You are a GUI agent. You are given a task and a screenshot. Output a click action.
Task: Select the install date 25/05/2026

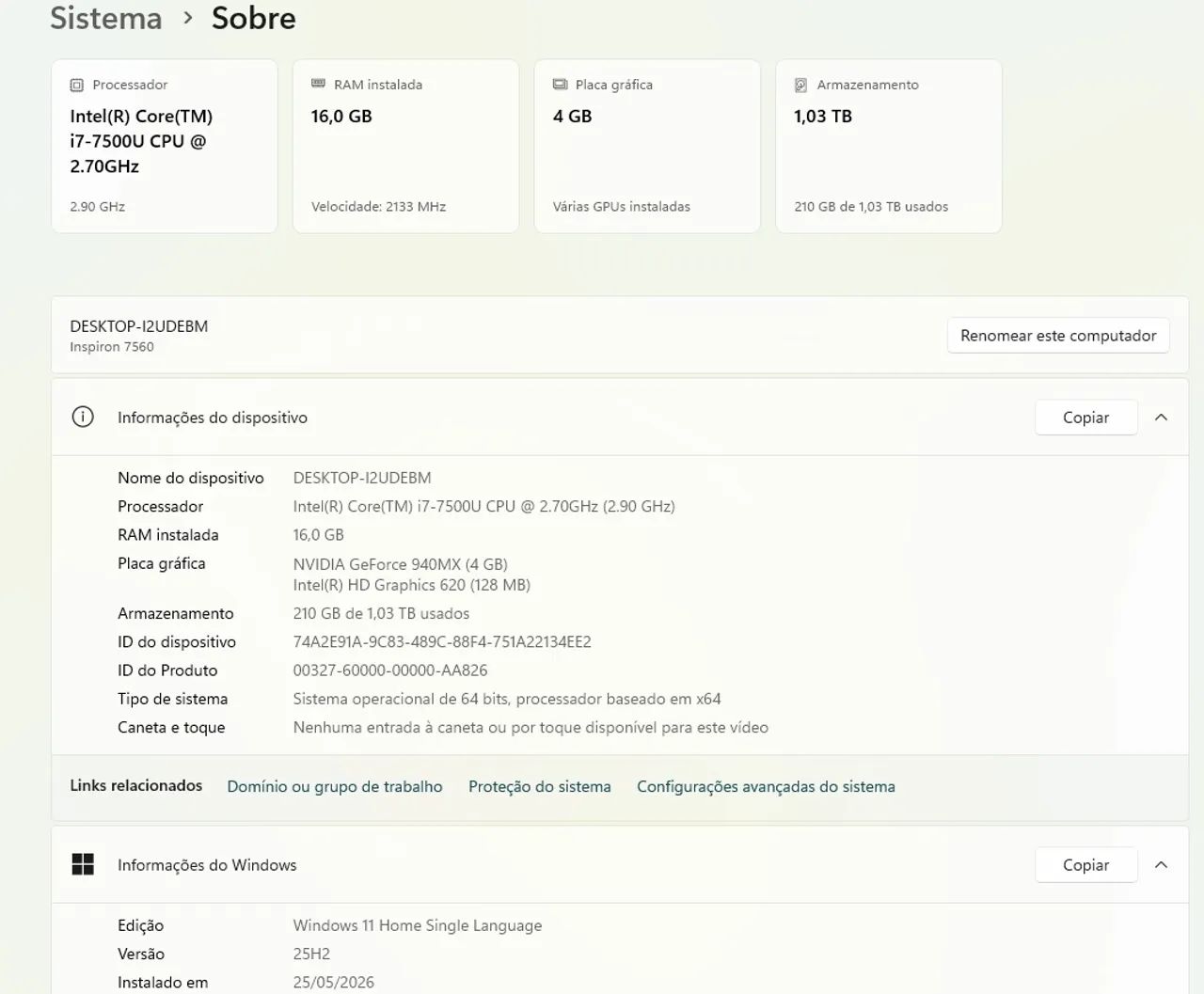tap(334, 982)
